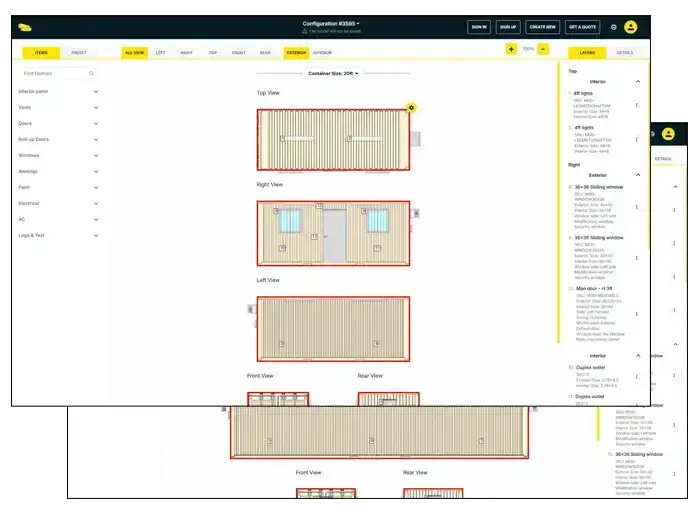
Task: Click the Create New button
Action: coord(543,27)
